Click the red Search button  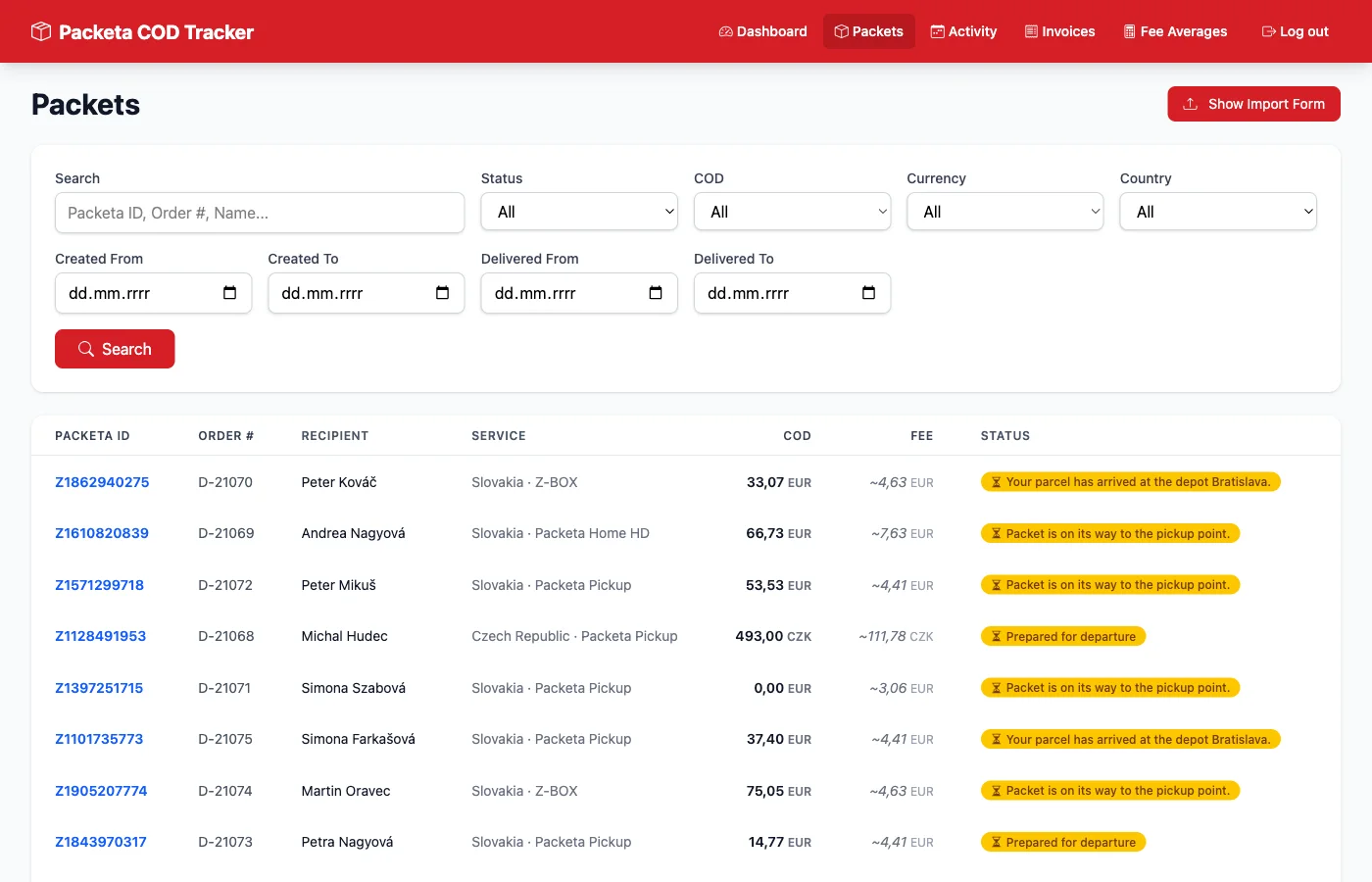coord(115,349)
